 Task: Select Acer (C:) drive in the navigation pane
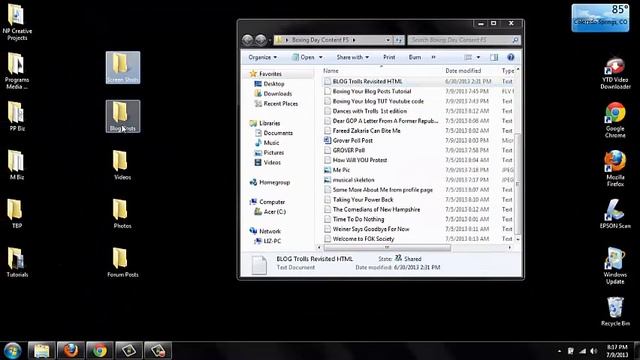270,212
